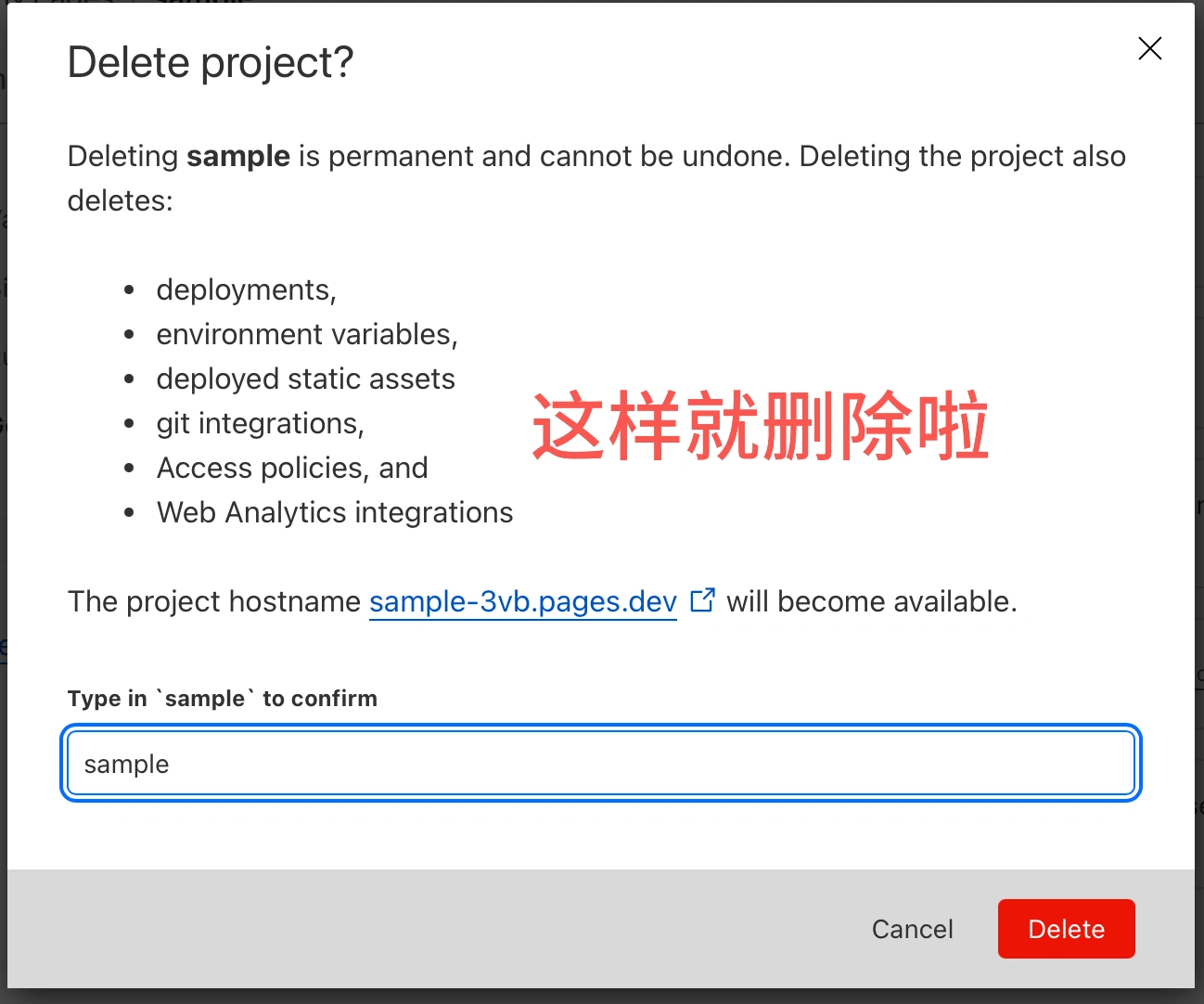The width and height of the screenshot is (1204, 1004).
Task: Focus the confirmation text input field
Action: pos(601,764)
